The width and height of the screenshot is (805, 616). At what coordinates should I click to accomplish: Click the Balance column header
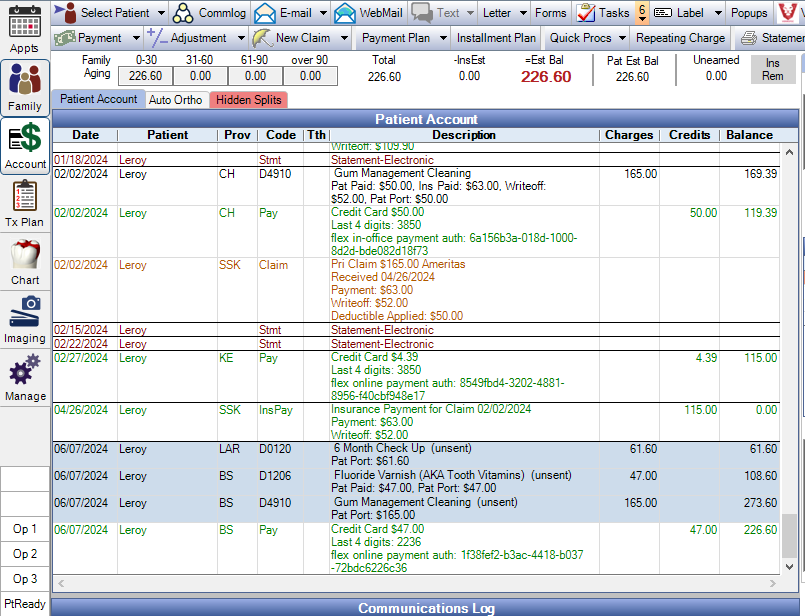pyautogui.click(x=749, y=135)
